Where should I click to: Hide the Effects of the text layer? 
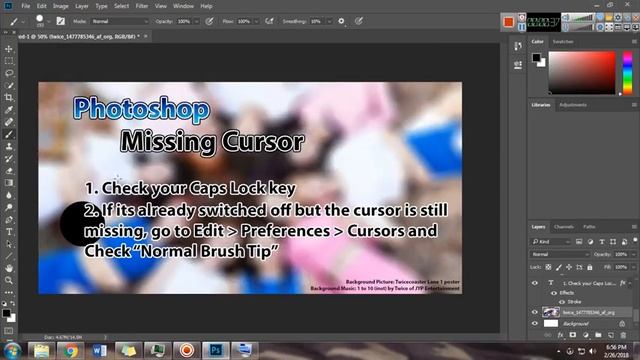(554, 293)
